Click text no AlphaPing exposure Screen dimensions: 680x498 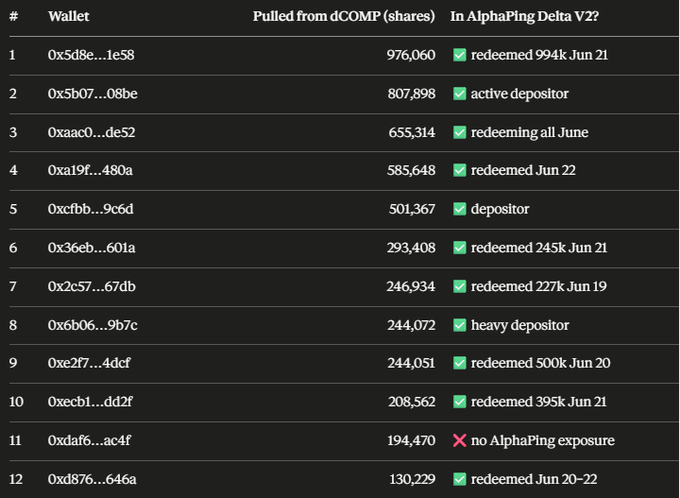543,440
